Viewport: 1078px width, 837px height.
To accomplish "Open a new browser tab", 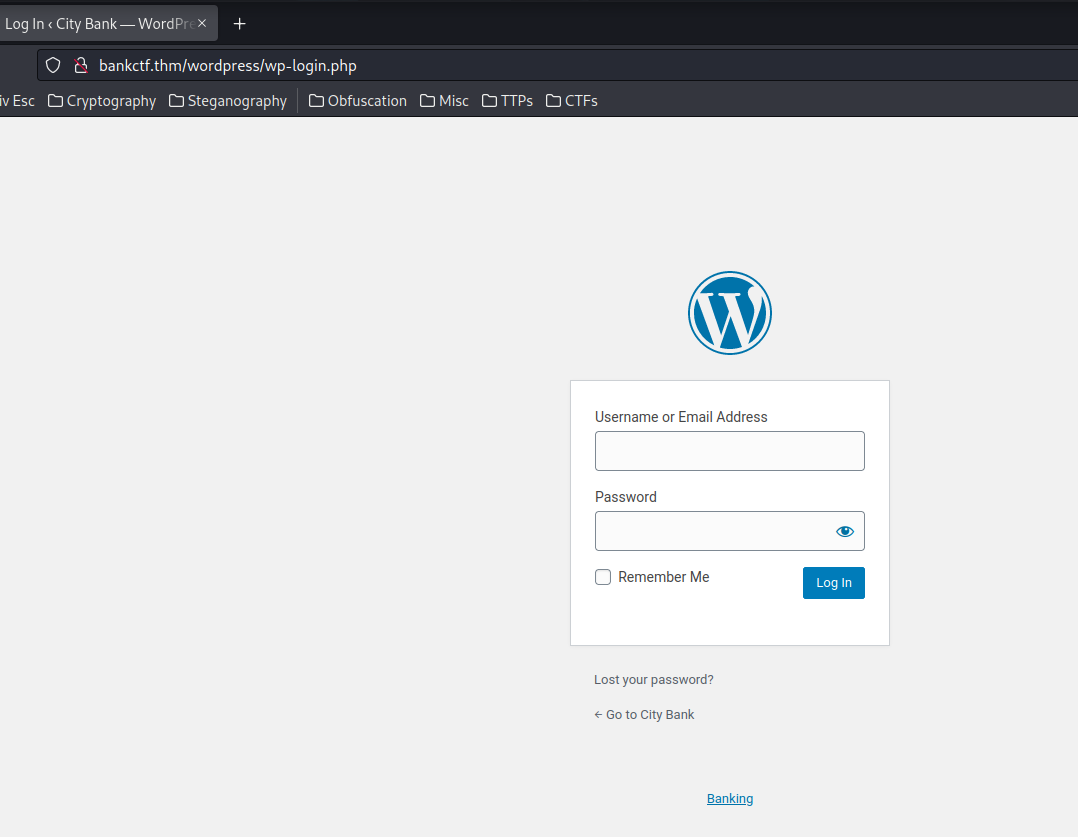I will (239, 24).
